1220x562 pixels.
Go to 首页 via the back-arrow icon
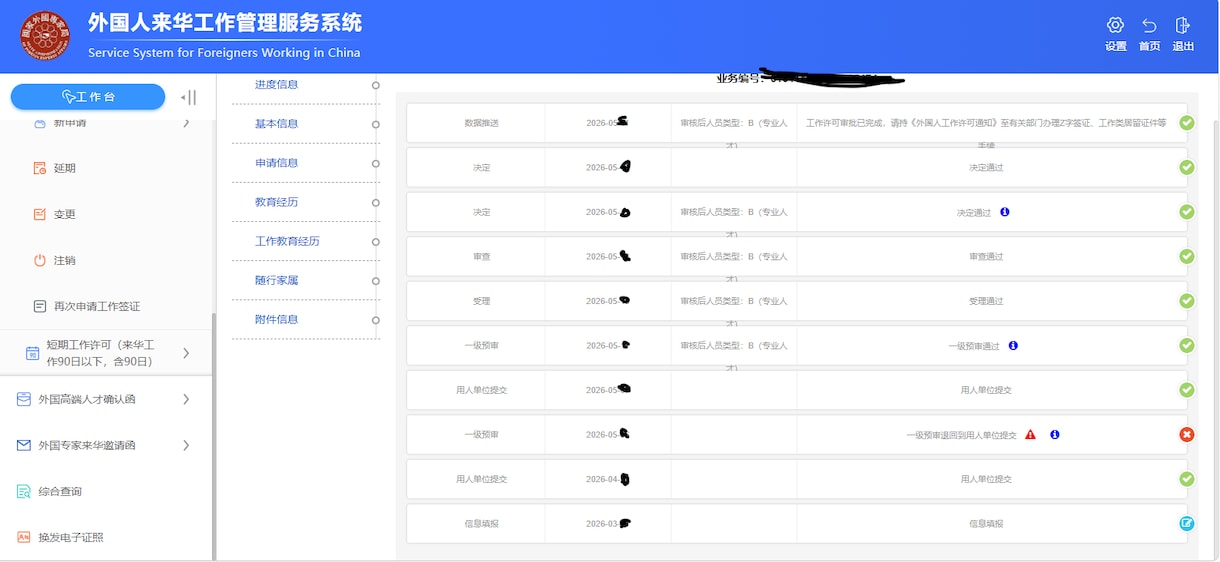click(x=1149, y=25)
